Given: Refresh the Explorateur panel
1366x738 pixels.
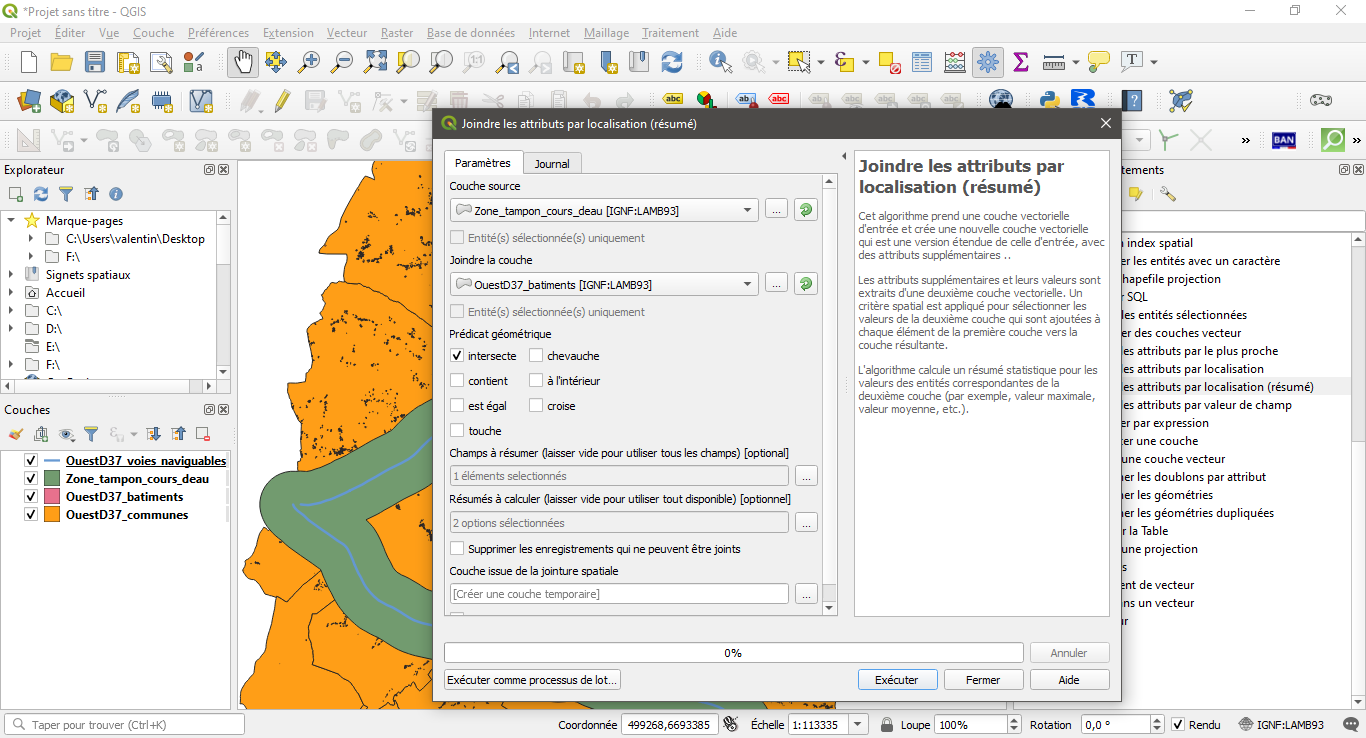Looking at the screenshot, I should (x=41, y=194).
